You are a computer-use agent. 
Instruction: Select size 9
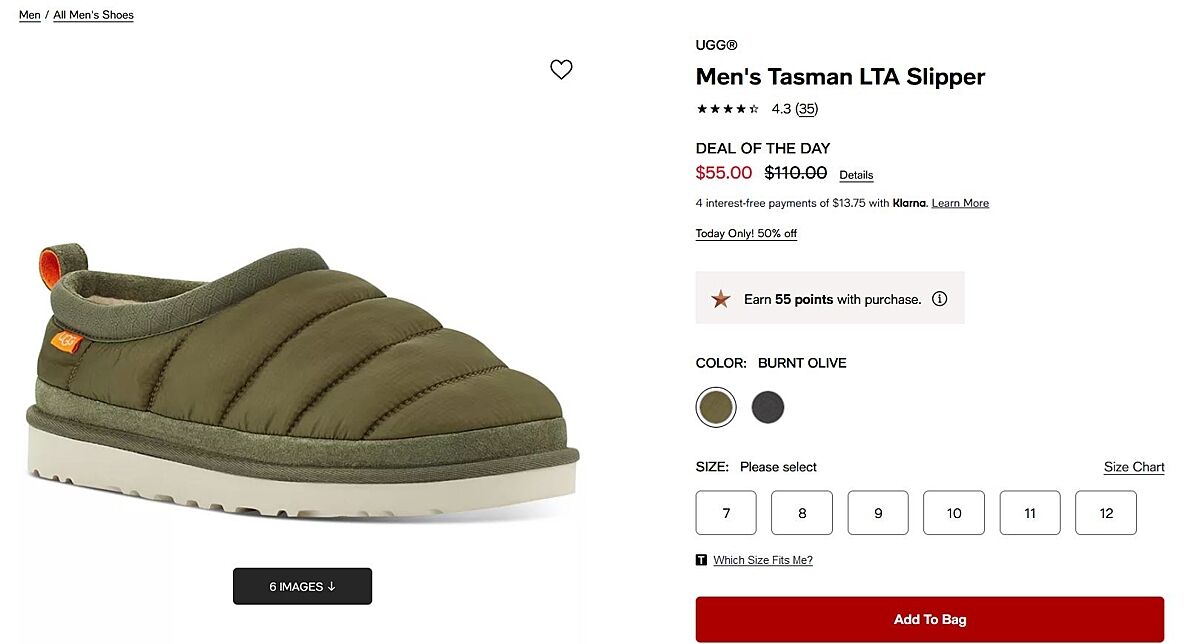click(x=878, y=513)
